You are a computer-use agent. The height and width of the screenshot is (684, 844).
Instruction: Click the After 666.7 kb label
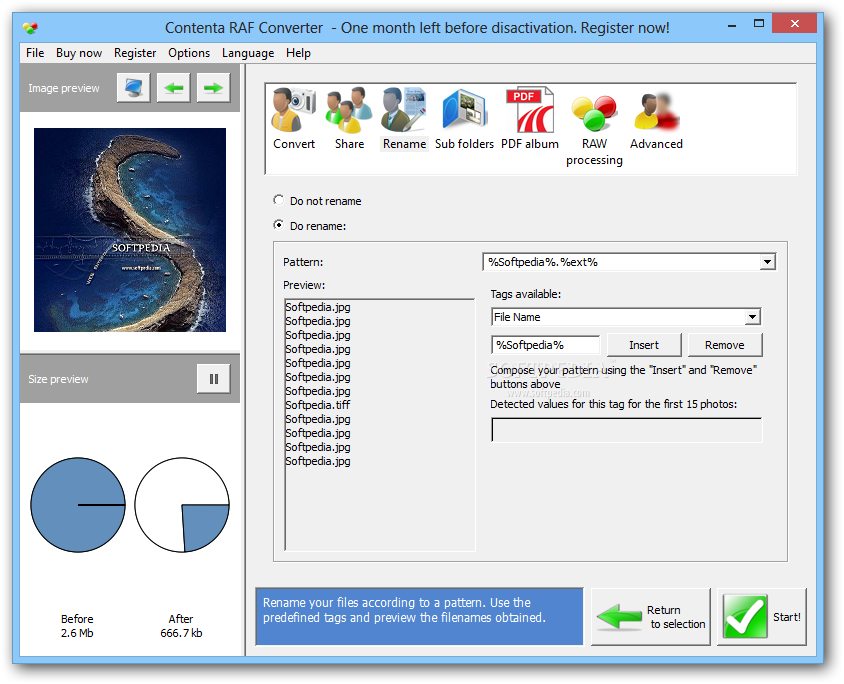point(181,626)
